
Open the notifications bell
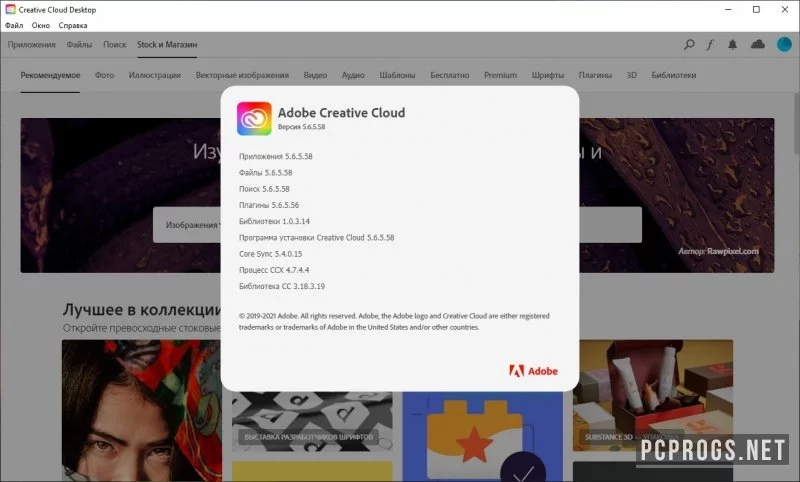pyautogui.click(x=732, y=44)
